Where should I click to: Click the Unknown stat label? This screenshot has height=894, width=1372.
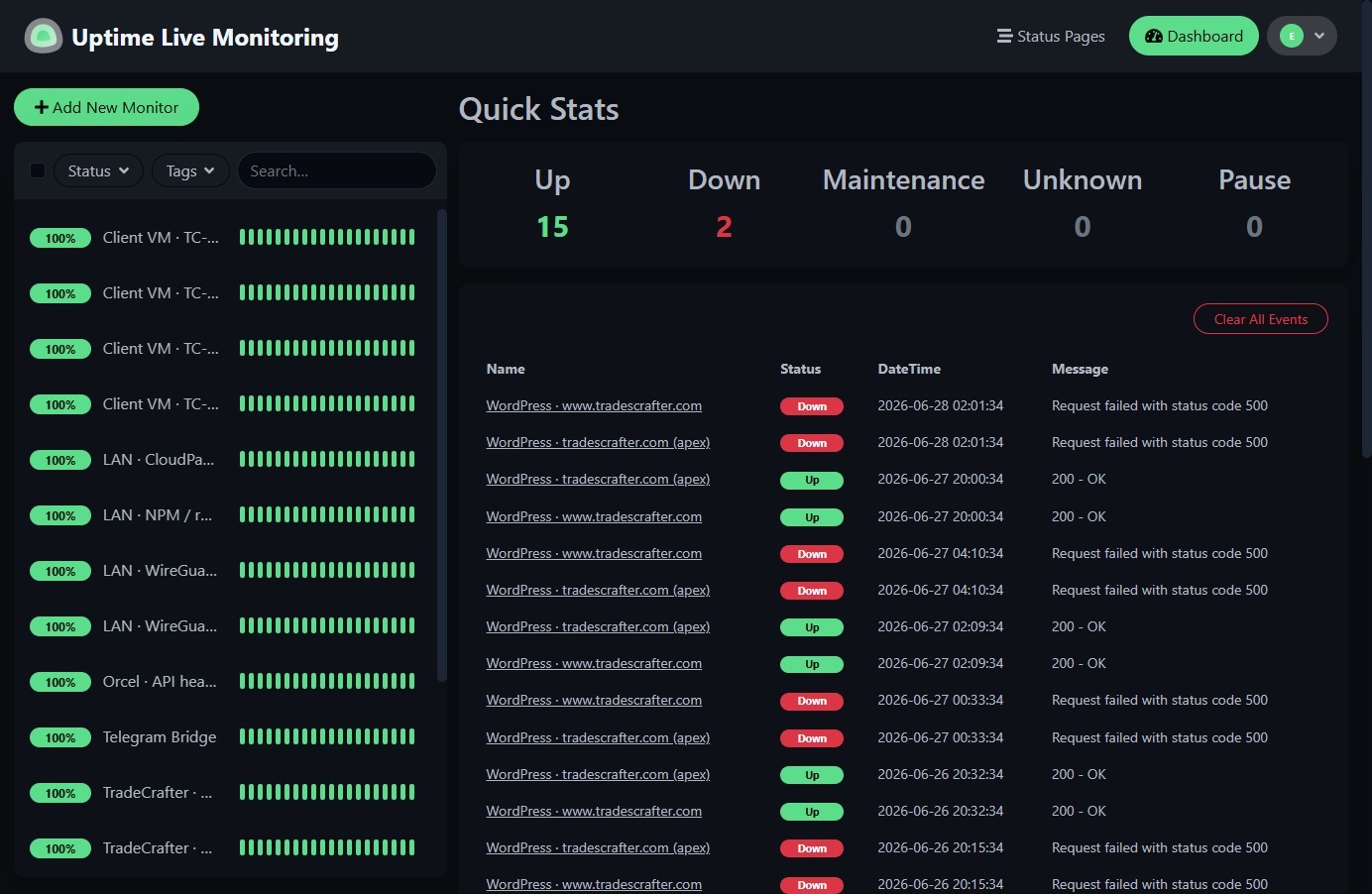click(x=1083, y=179)
